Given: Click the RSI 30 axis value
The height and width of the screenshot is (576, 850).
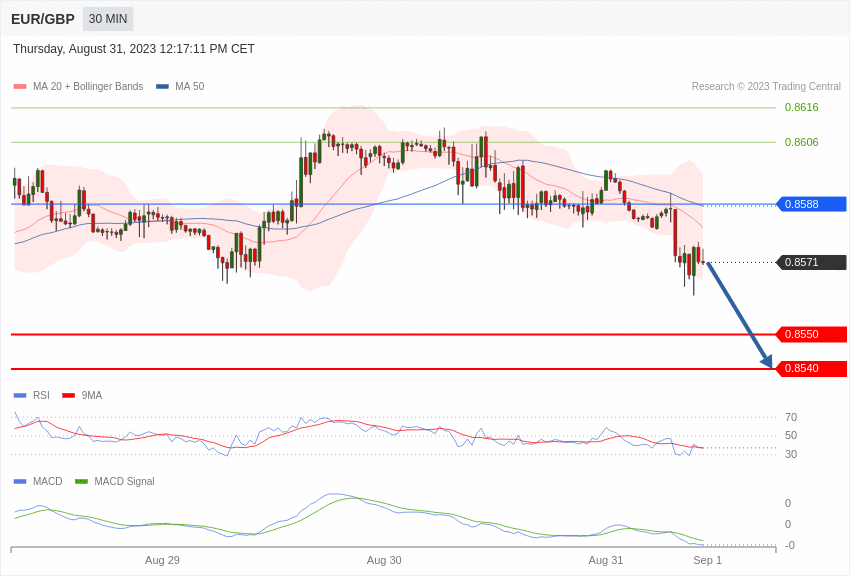Looking at the screenshot, I should 791,454.
